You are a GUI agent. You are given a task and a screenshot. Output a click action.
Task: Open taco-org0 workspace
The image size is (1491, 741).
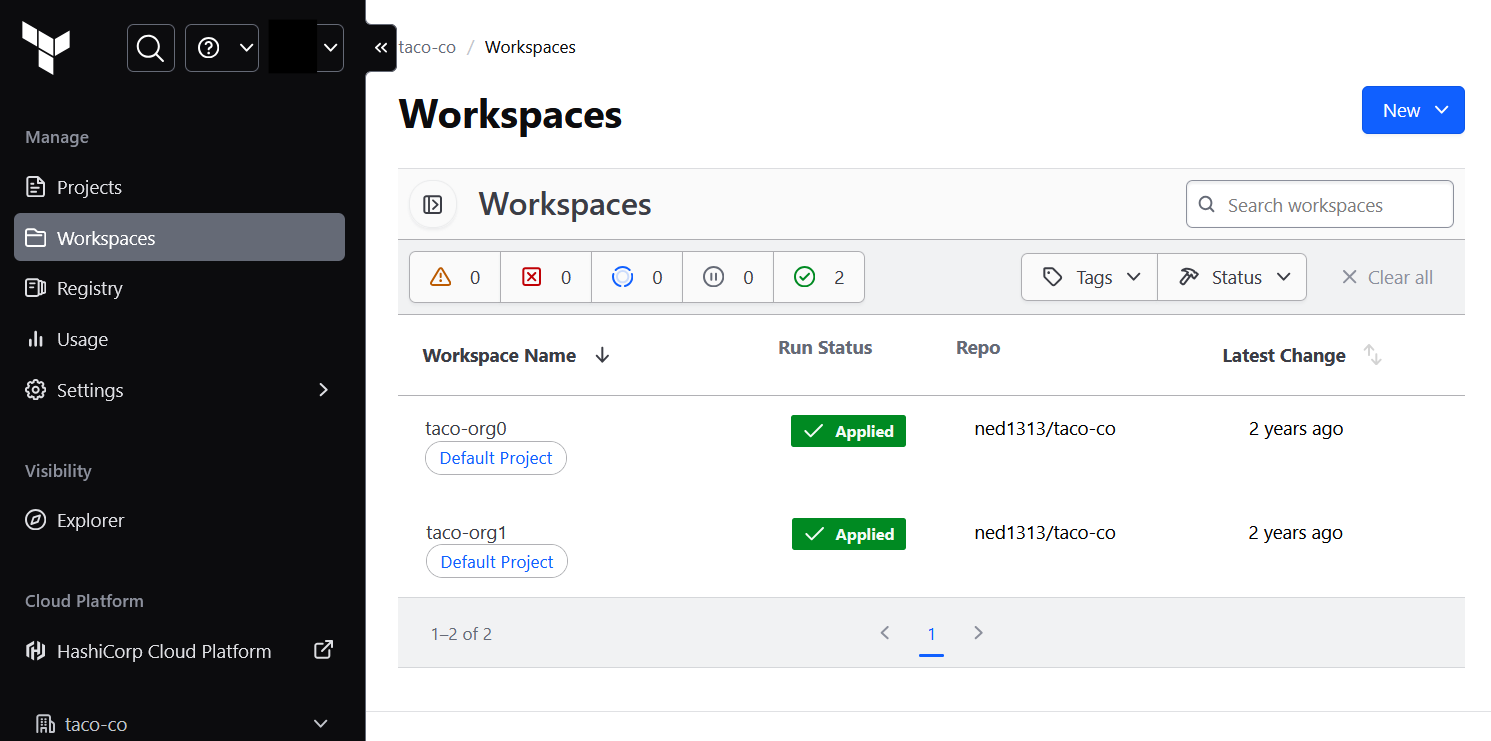click(466, 428)
